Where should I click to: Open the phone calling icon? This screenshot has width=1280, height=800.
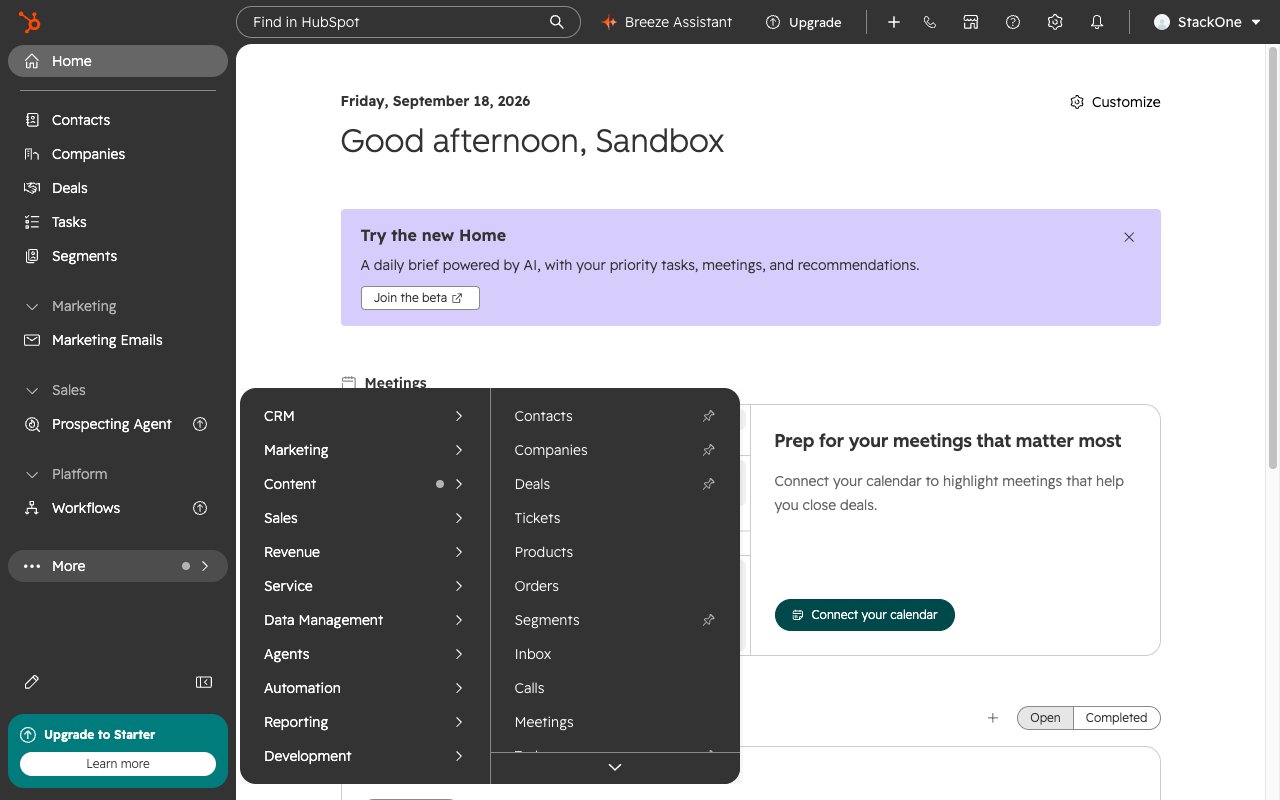pos(930,22)
